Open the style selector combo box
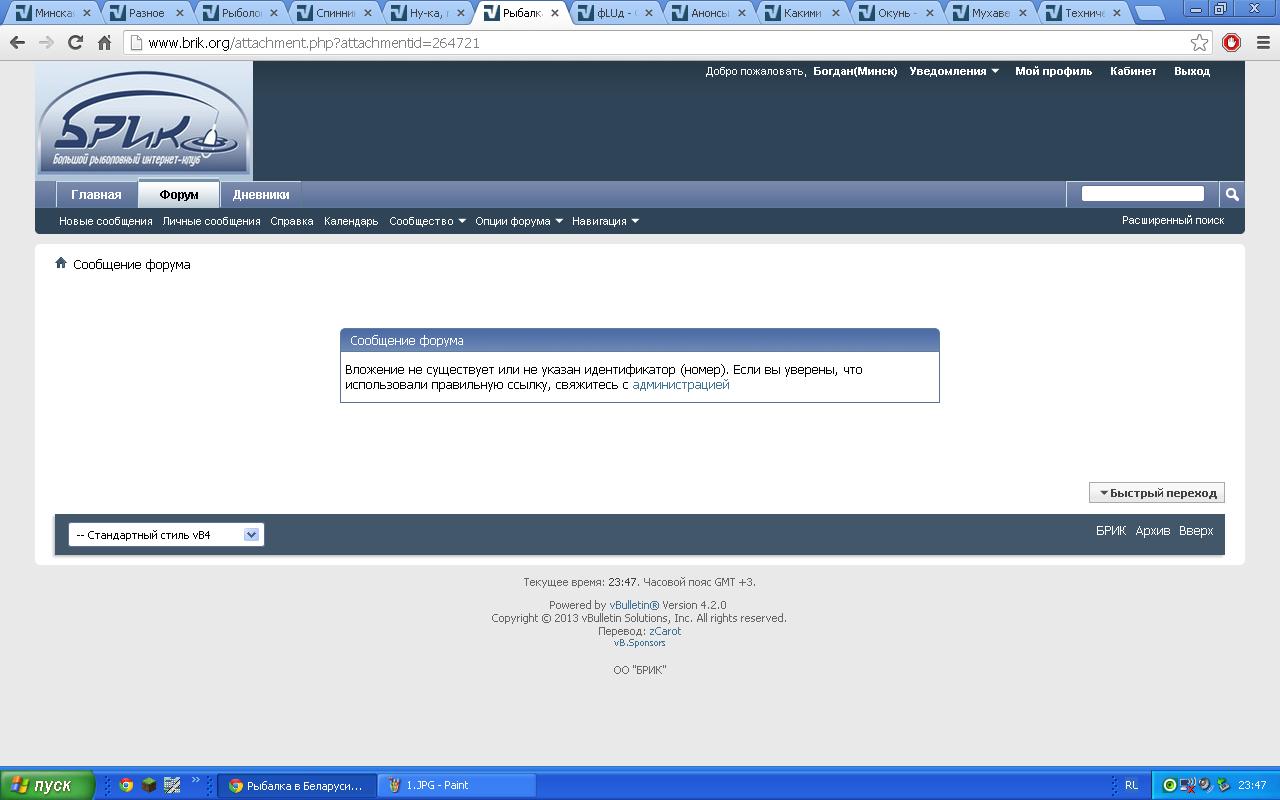 (166, 535)
